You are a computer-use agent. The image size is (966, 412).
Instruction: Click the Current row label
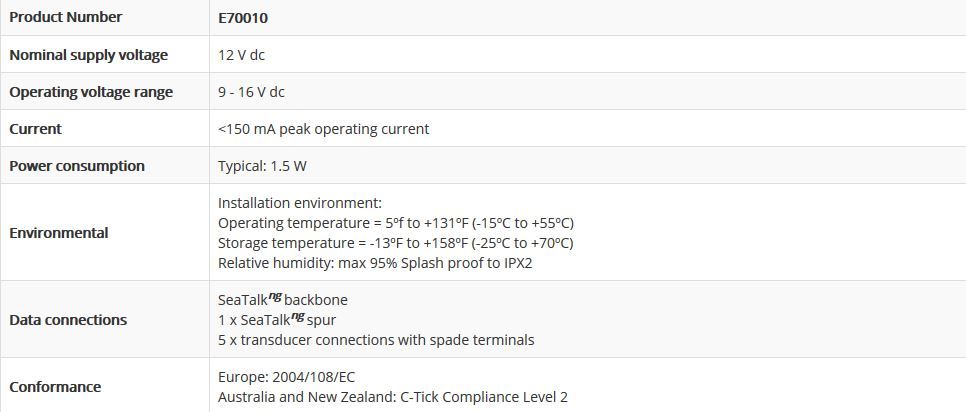pos(36,129)
